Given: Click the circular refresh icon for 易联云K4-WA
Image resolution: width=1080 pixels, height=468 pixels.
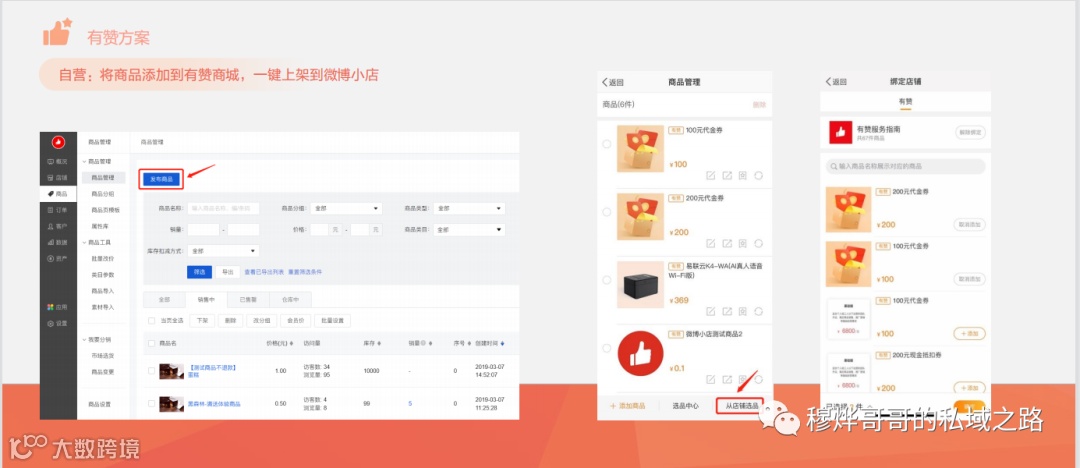Looking at the screenshot, I should pos(758,311).
